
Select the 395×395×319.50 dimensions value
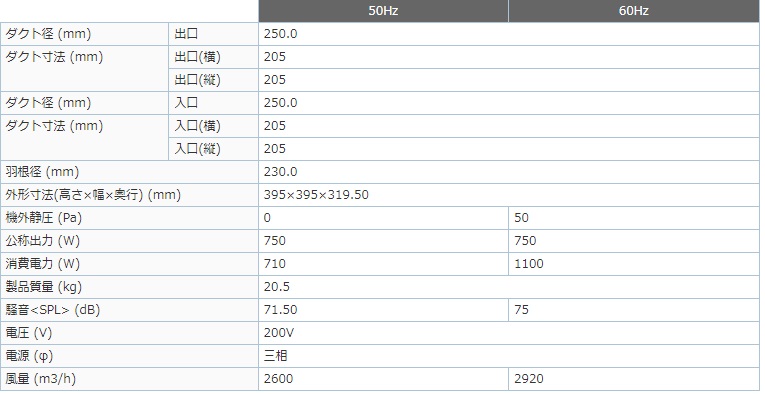316,195
